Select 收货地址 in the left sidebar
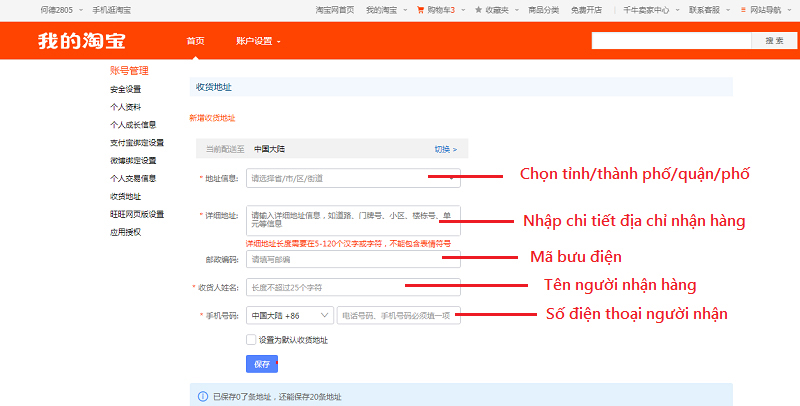 [x=126, y=196]
